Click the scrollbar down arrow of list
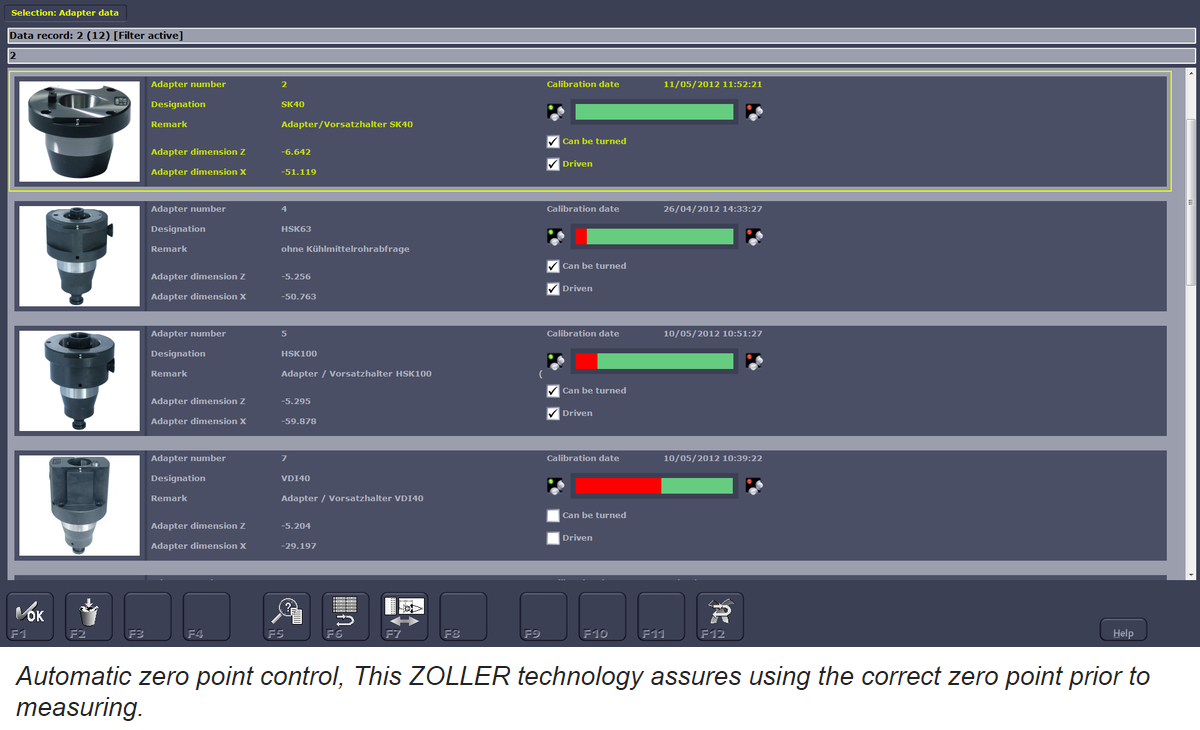The width and height of the screenshot is (1200, 730). tap(1190, 574)
